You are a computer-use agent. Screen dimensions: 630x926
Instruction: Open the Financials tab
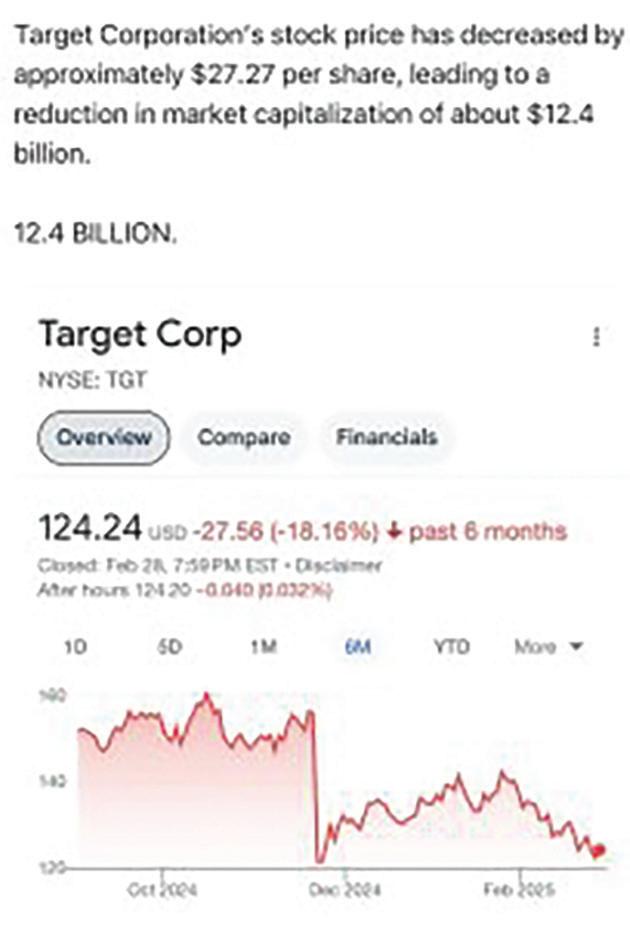(x=387, y=438)
